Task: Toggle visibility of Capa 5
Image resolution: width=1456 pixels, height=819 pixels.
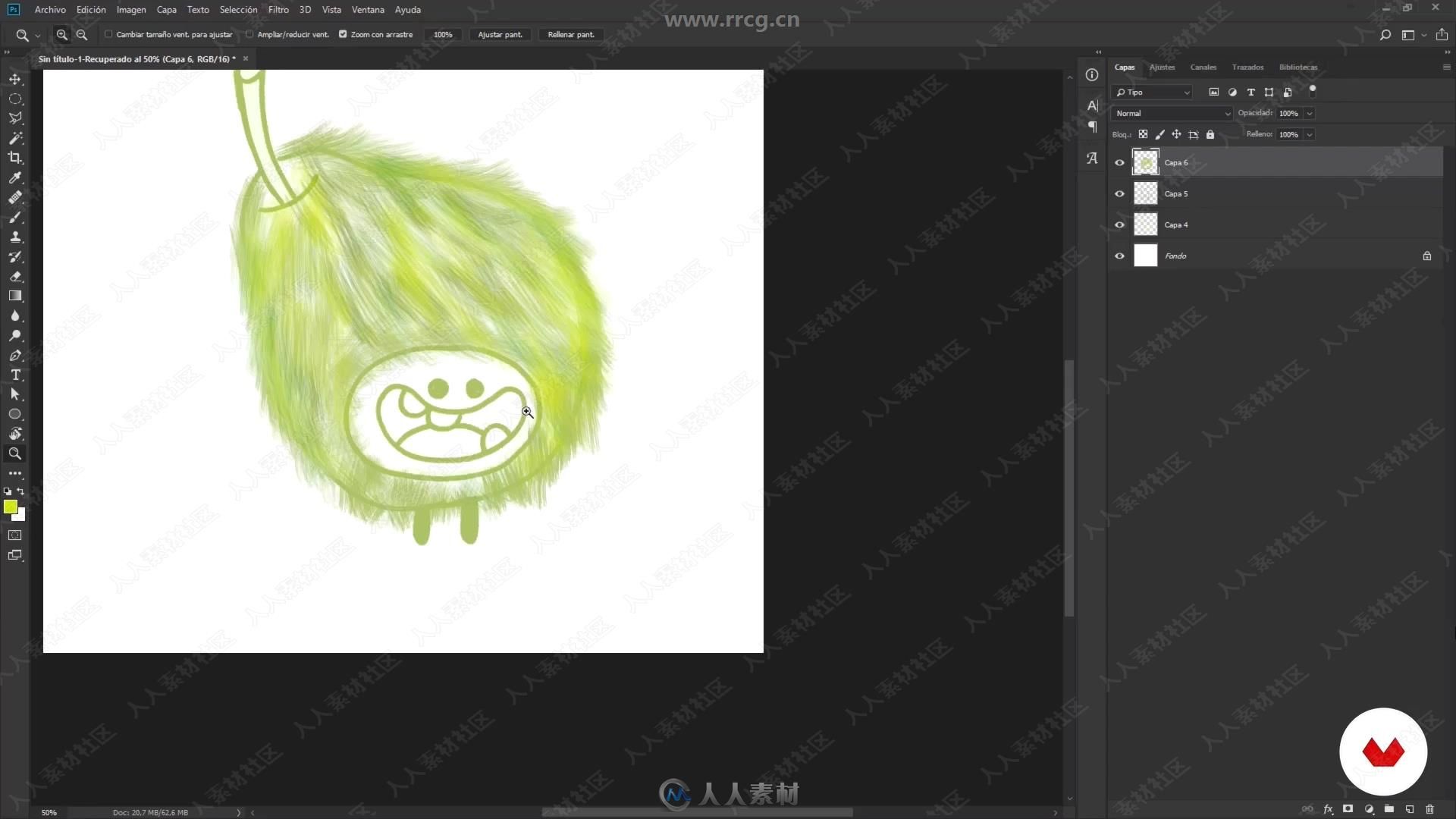Action: tap(1119, 194)
